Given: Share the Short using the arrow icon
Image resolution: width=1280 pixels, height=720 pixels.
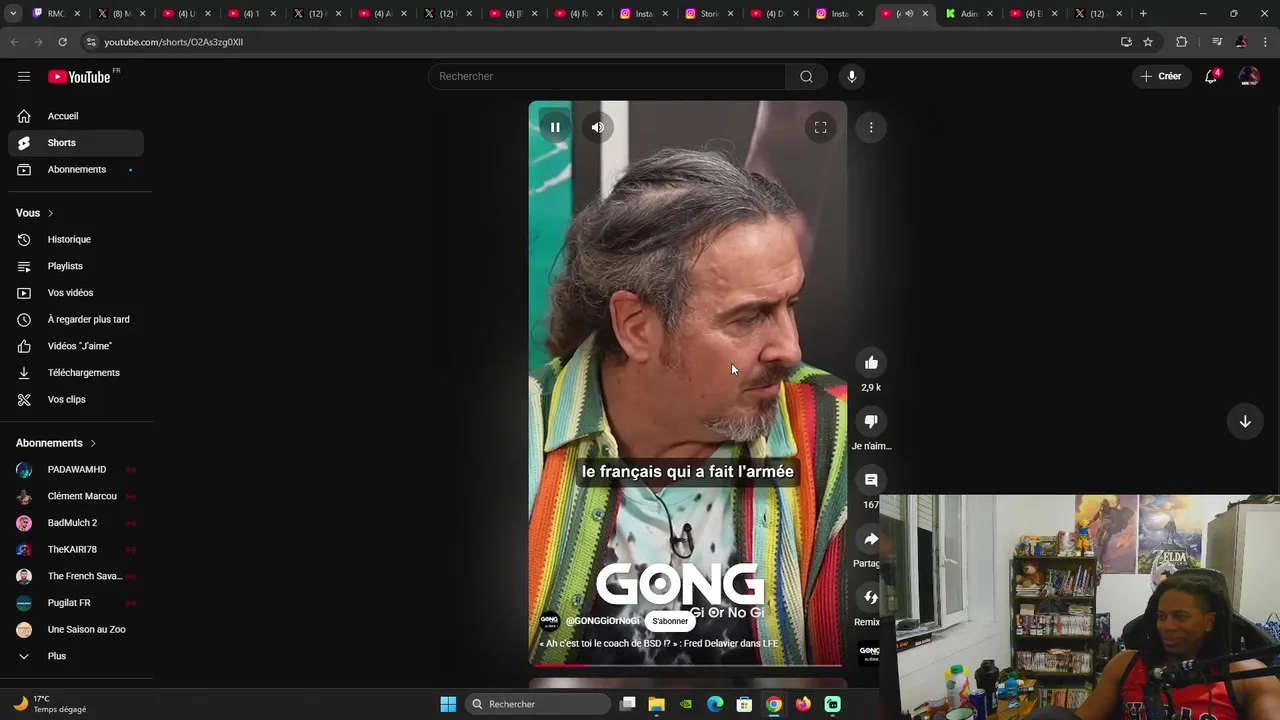Looking at the screenshot, I should click(x=870, y=539).
